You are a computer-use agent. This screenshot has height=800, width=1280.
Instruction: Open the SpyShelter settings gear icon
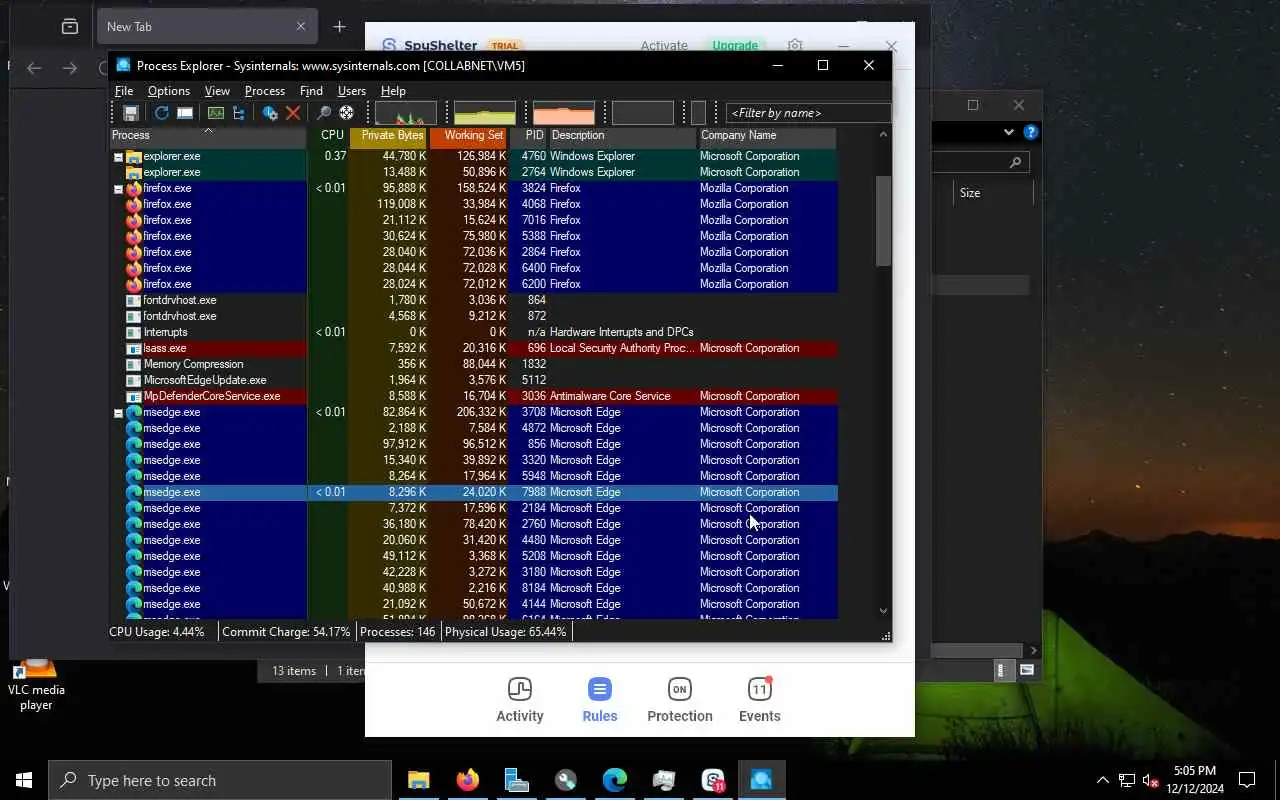pos(795,45)
